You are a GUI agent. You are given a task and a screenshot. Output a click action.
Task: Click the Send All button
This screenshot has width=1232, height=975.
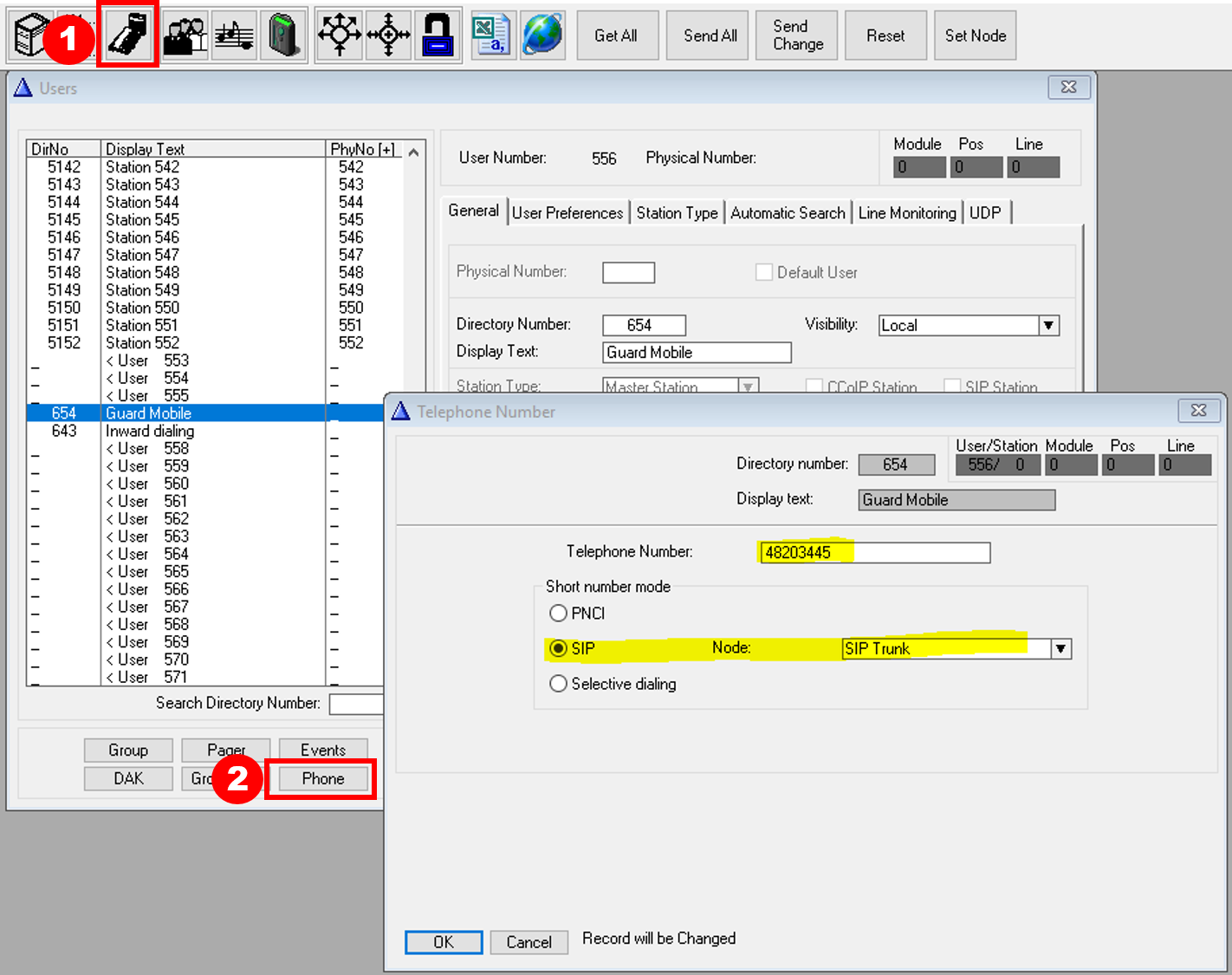(x=710, y=36)
